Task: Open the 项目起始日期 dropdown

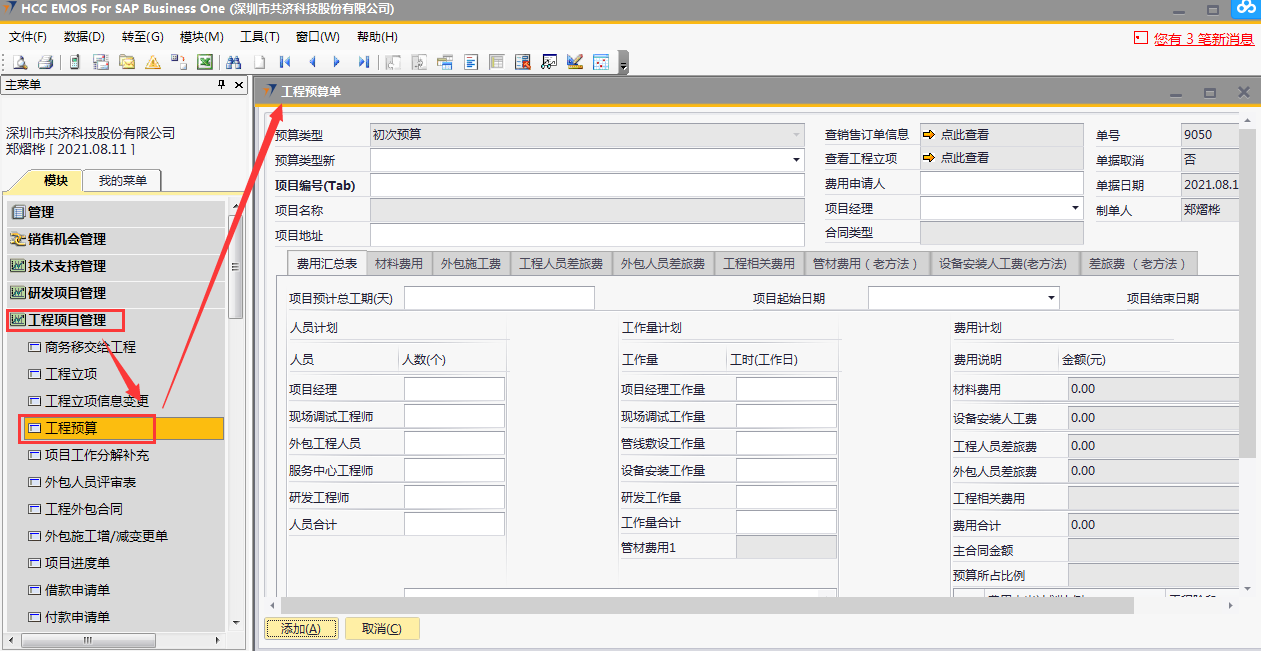Action: [1051, 298]
